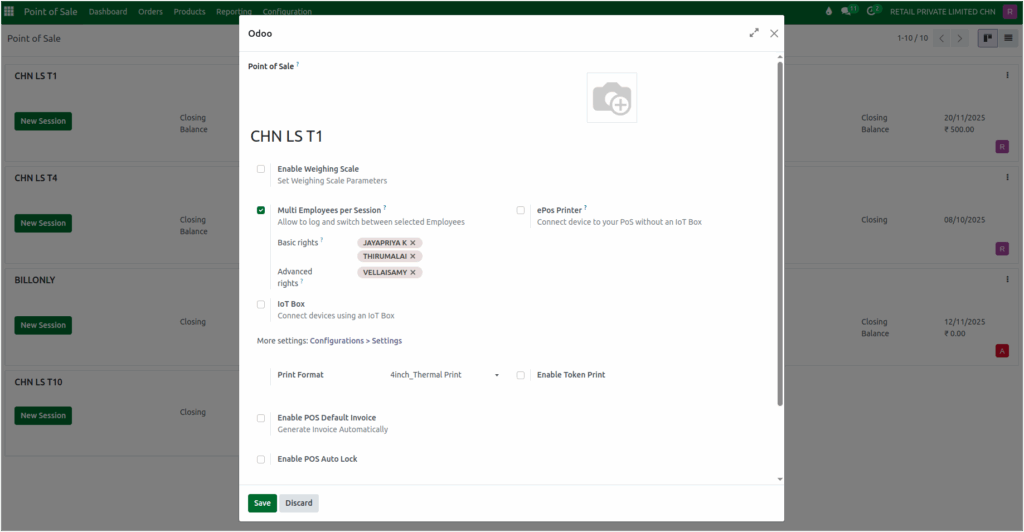Click purple R avatar on CHN LS T1 card
The height and width of the screenshot is (532, 1024).
click(x=1002, y=147)
